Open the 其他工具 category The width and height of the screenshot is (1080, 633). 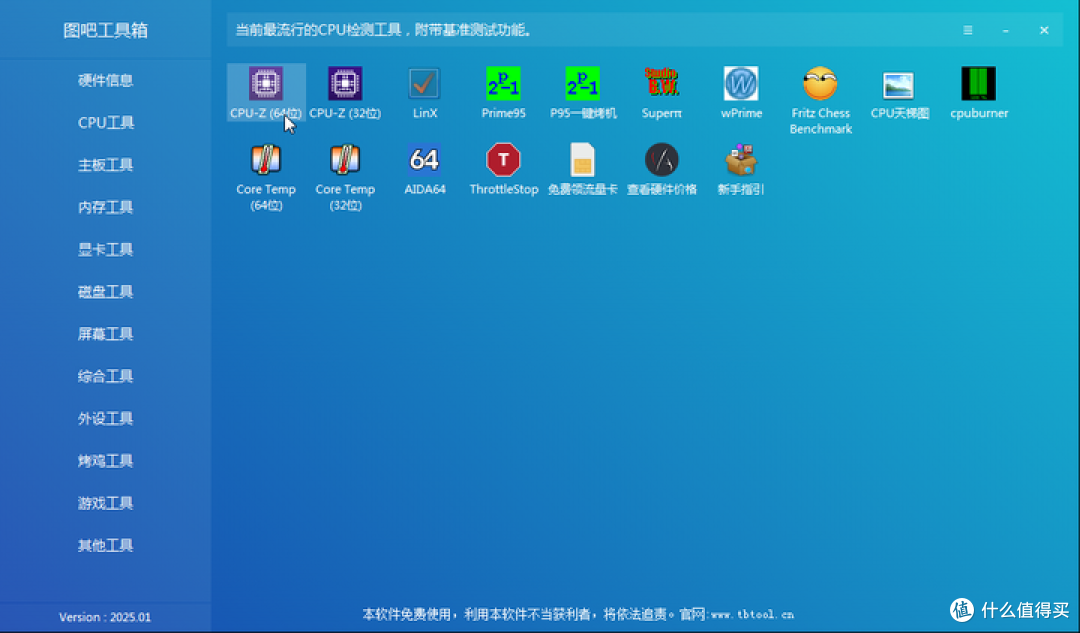tap(105, 546)
